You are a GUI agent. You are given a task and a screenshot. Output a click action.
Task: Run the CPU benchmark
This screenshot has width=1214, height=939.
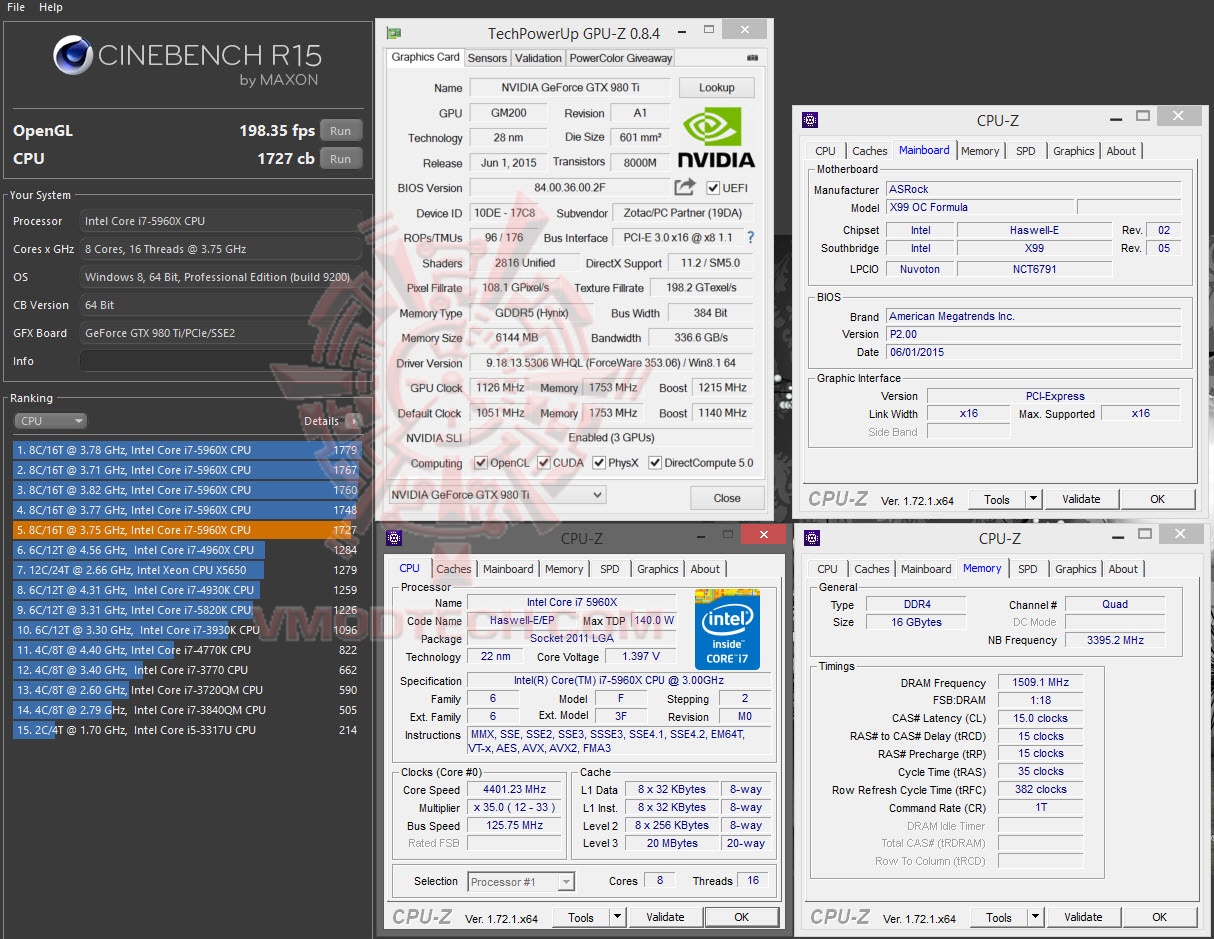[341, 158]
